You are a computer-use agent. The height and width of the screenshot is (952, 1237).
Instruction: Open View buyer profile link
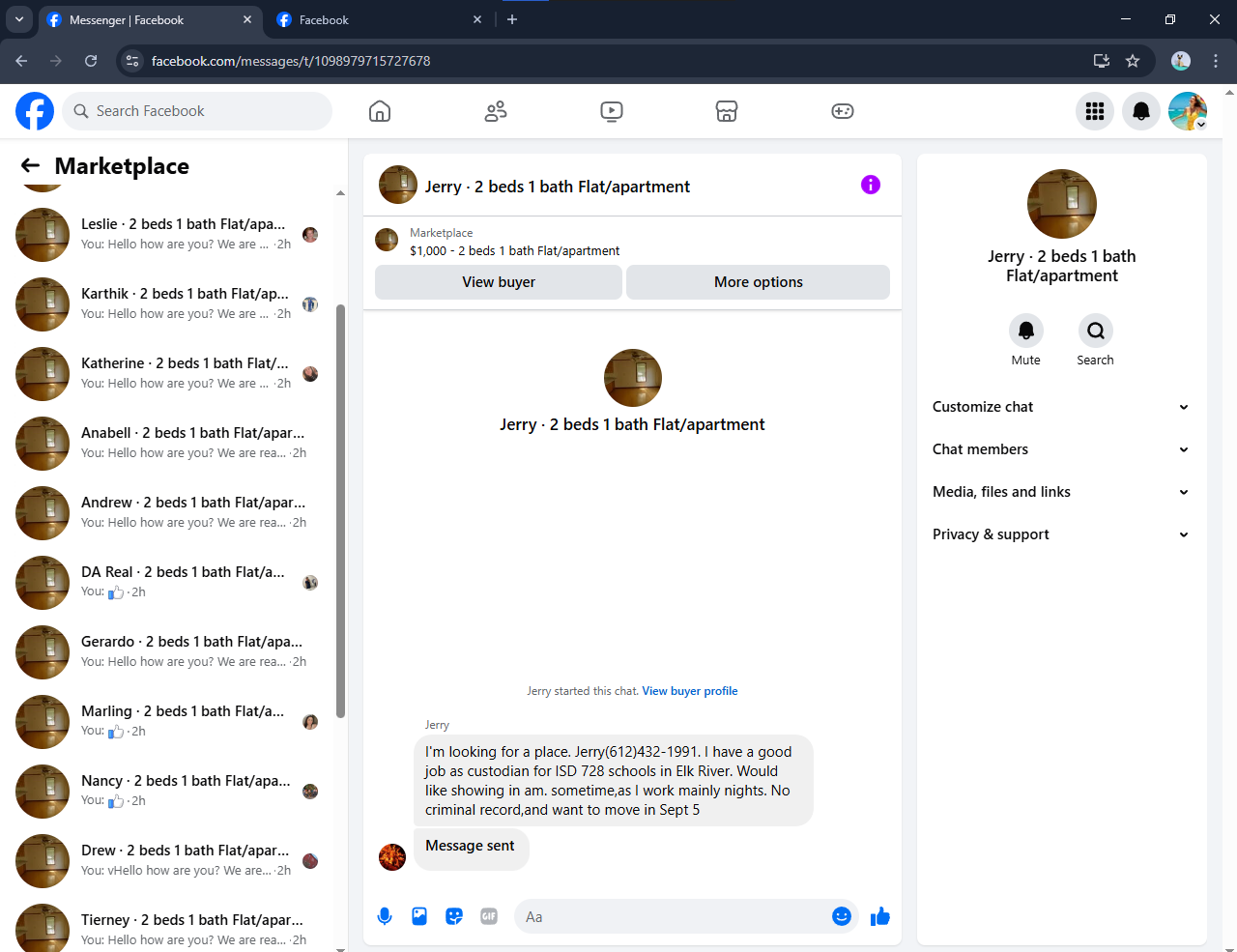click(690, 691)
